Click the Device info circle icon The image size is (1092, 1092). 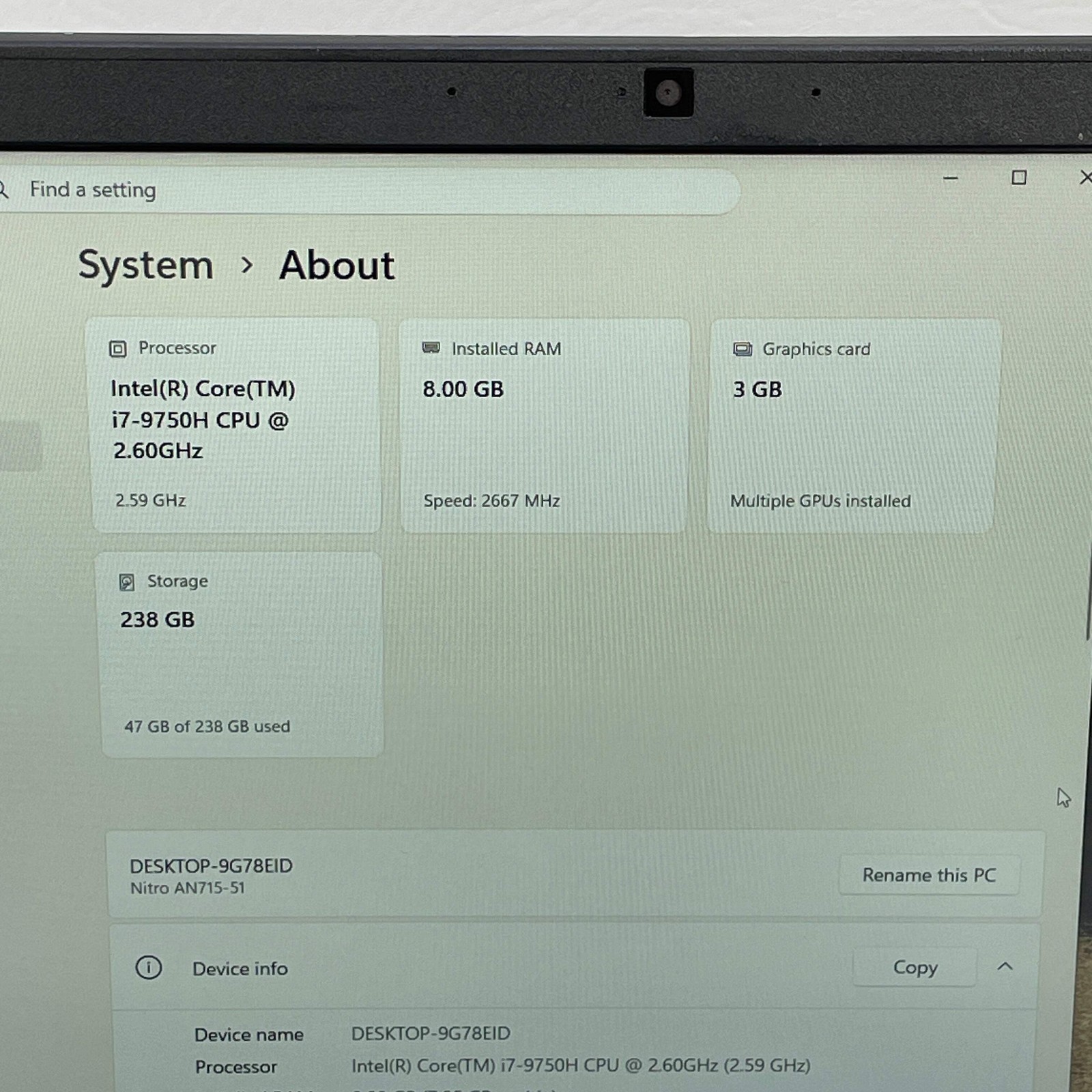point(148,967)
